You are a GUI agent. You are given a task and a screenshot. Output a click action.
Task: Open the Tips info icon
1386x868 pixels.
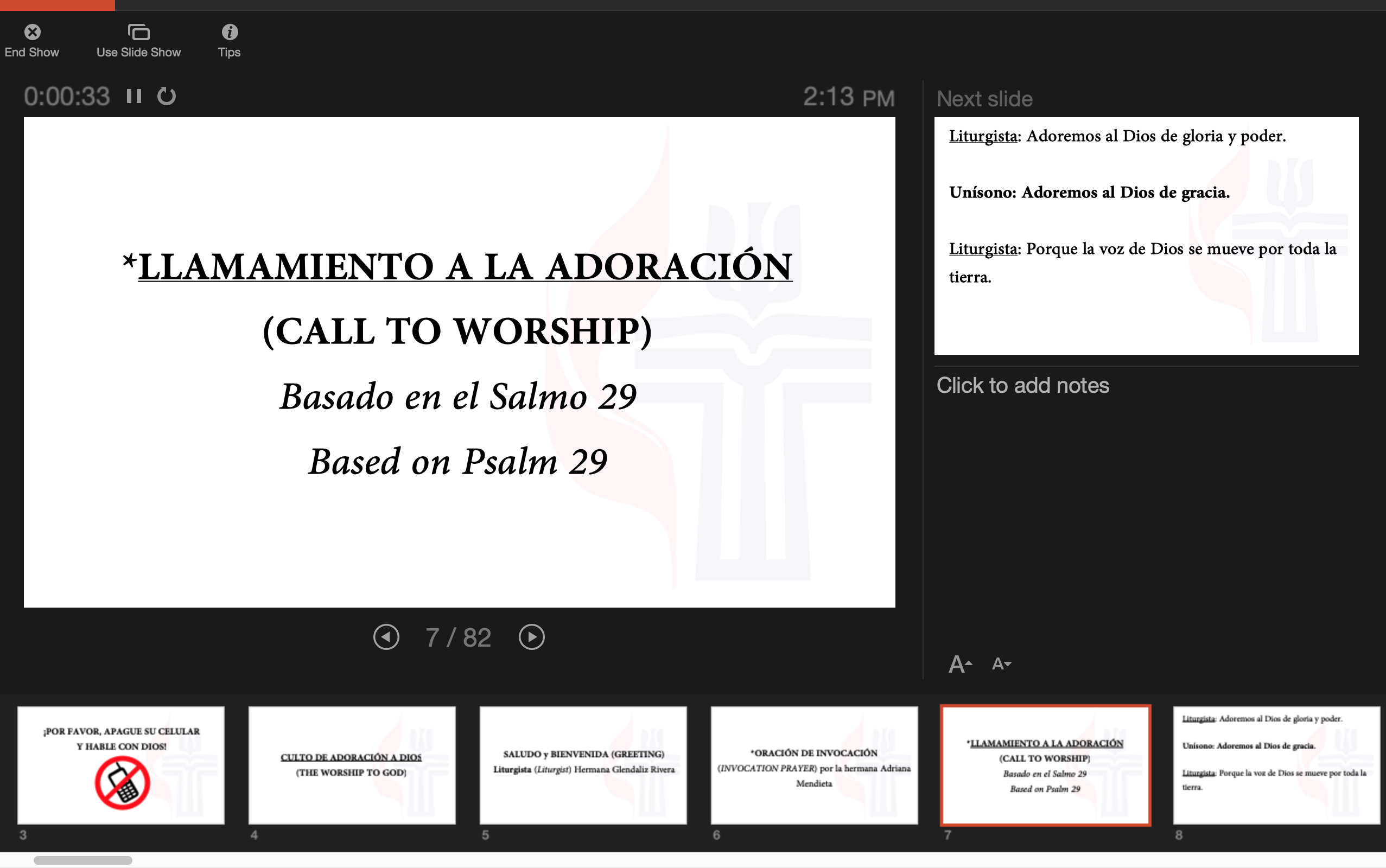[x=230, y=32]
